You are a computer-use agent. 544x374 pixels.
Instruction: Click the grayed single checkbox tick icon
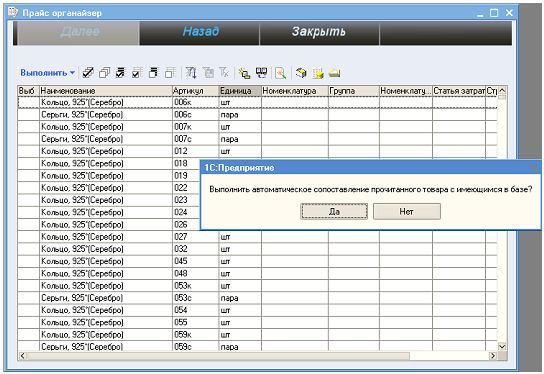click(137, 73)
